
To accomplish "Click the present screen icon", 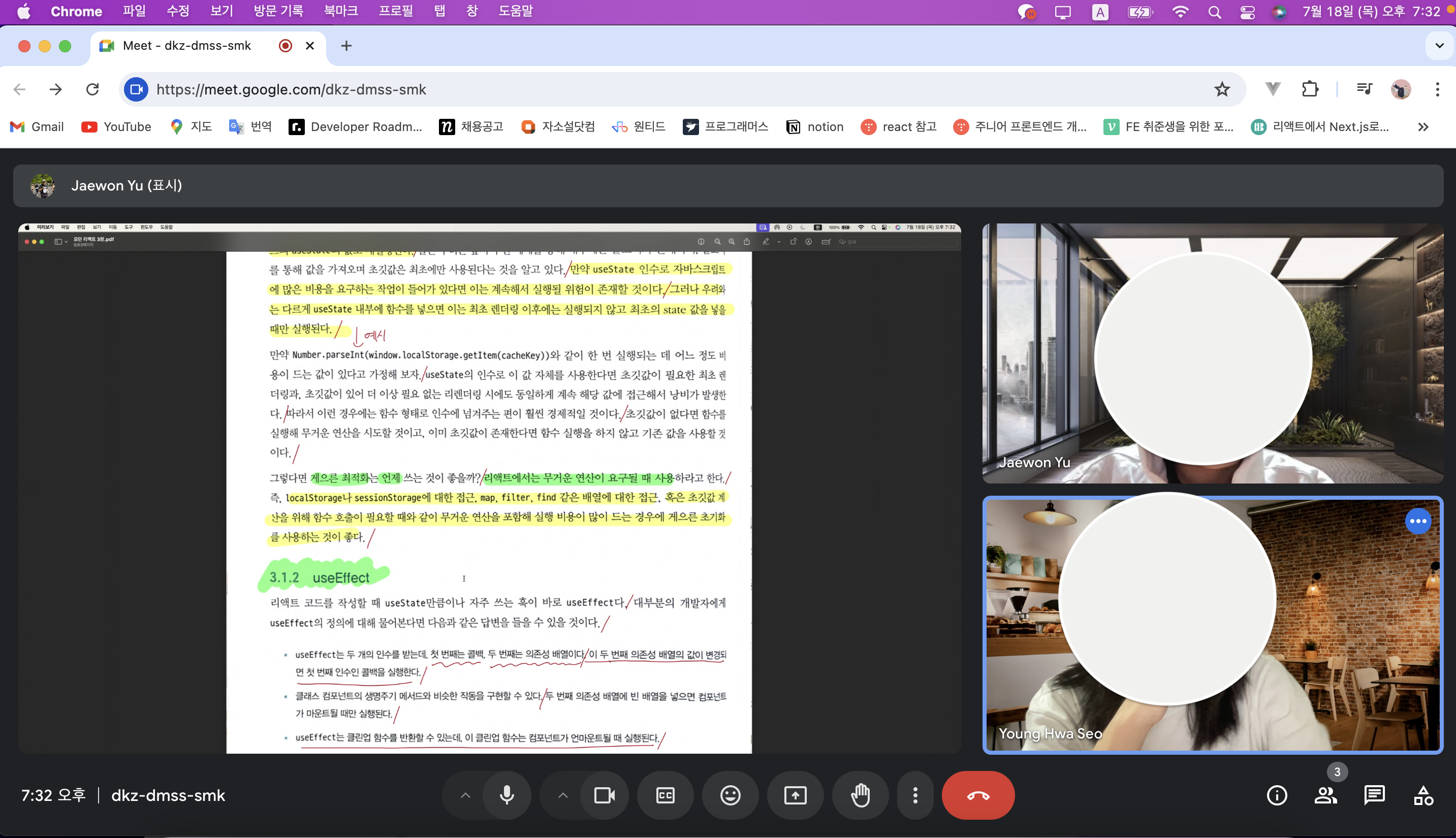I will click(x=795, y=795).
